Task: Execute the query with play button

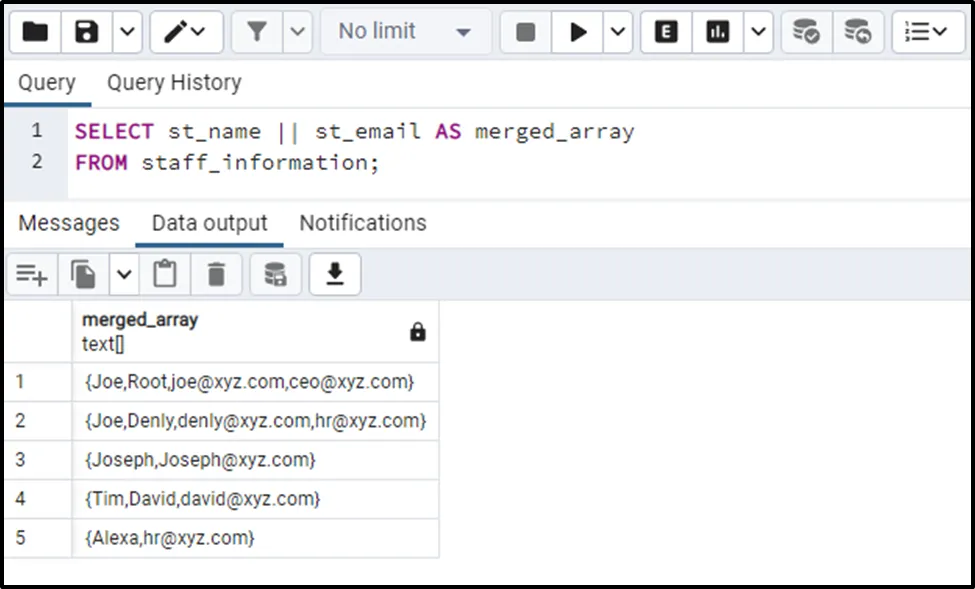Action: click(x=578, y=32)
